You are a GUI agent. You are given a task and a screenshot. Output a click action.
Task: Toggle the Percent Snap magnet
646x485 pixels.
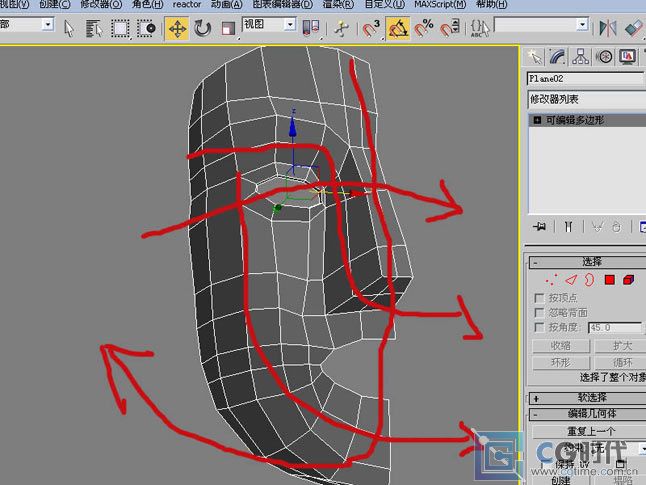coord(424,28)
